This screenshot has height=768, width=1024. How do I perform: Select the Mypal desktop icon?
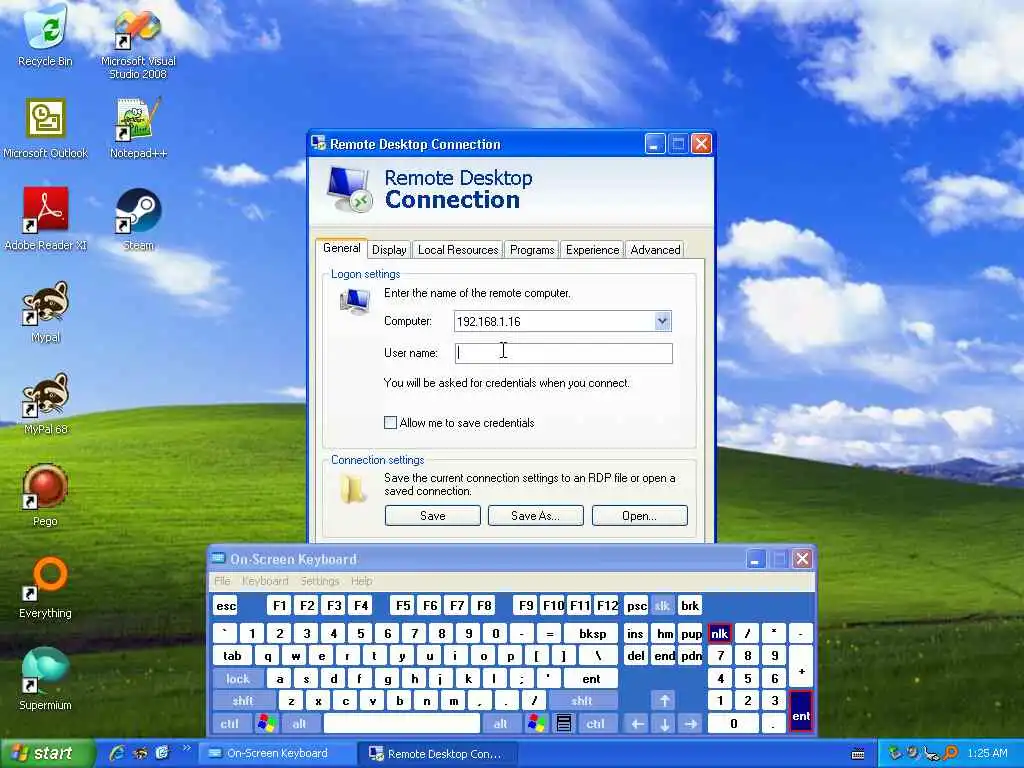click(45, 312)
